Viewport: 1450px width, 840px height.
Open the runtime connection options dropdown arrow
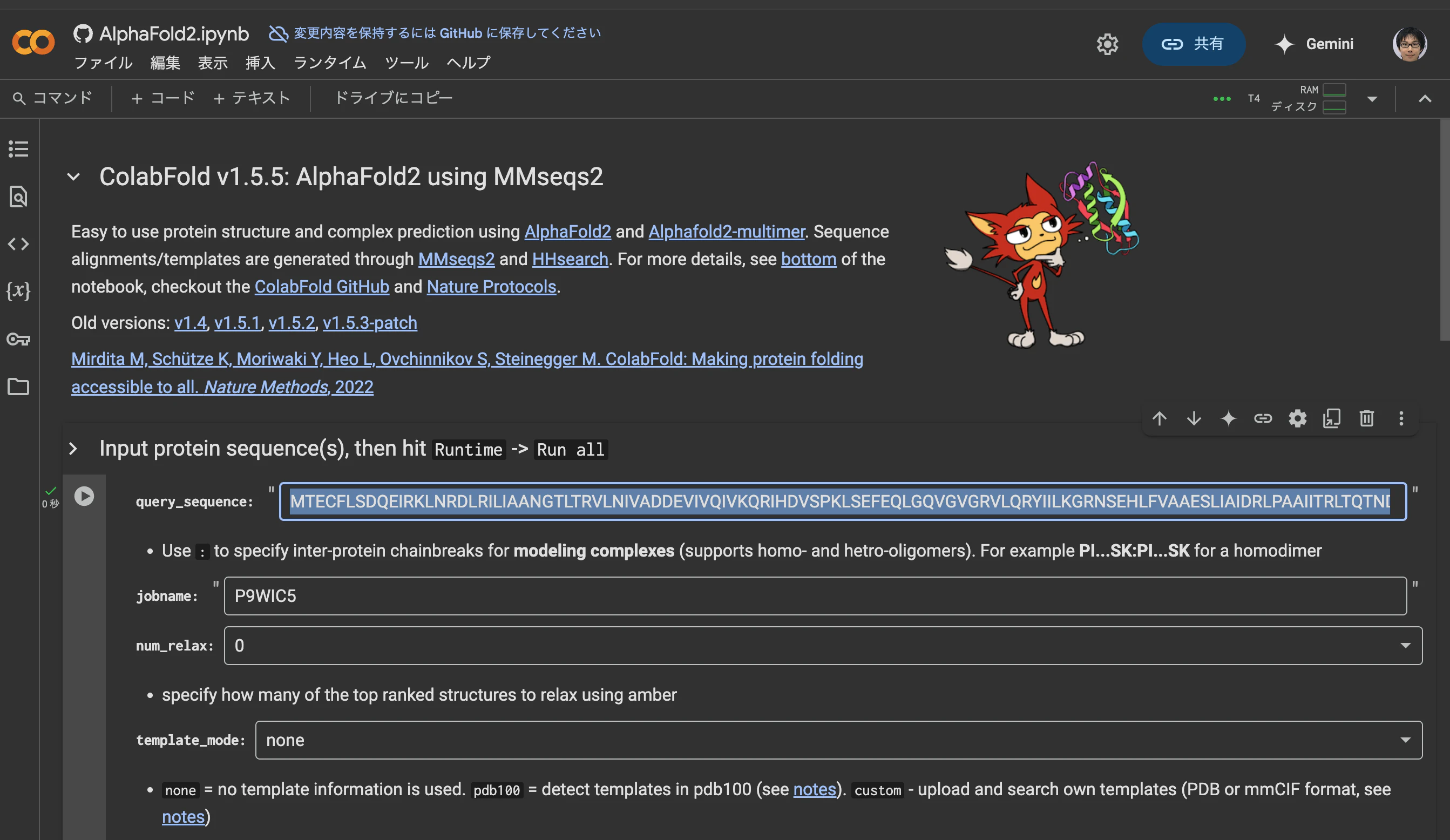tap(1372, 99)
